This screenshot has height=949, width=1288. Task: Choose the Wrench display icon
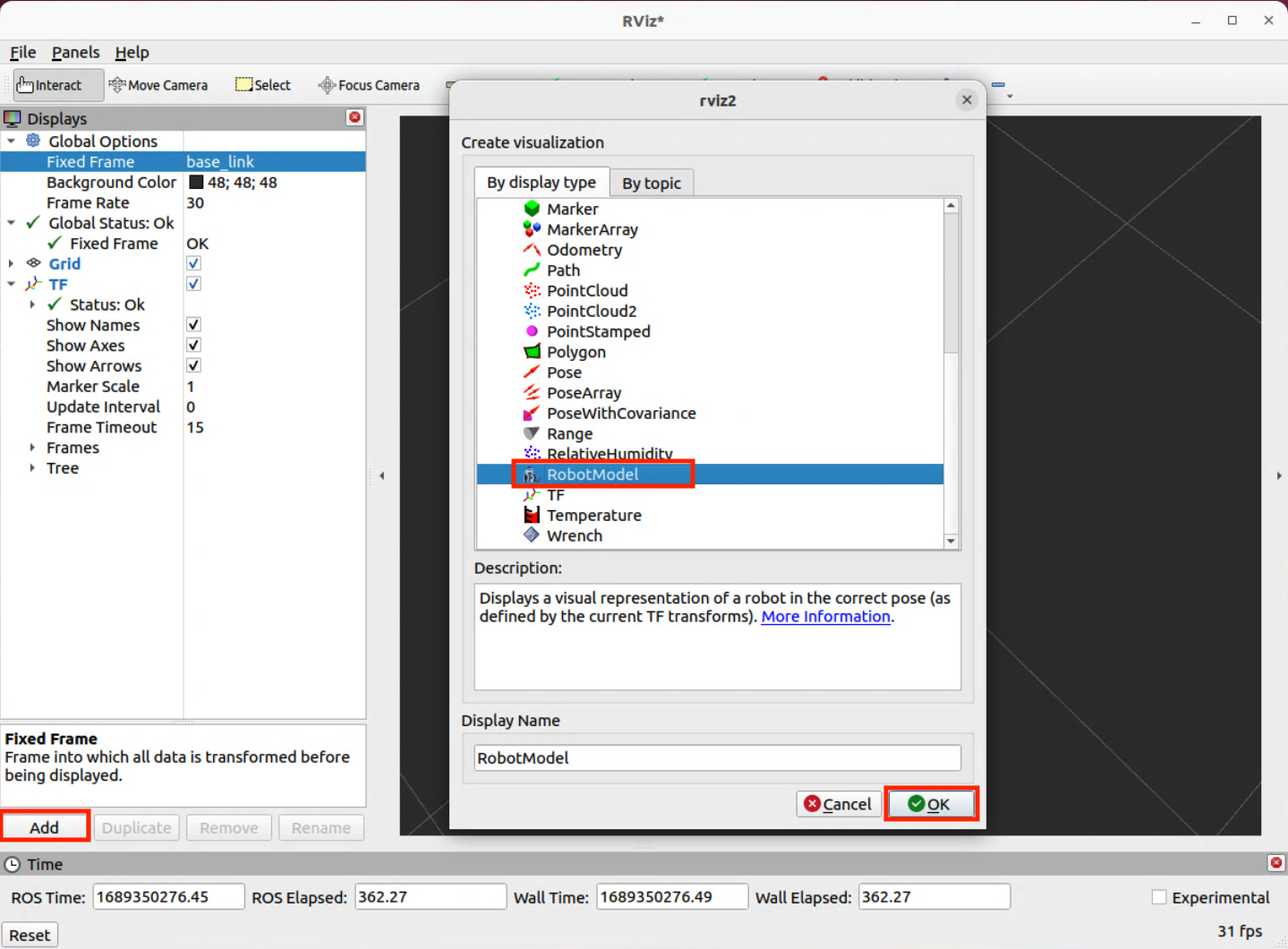click(532, 535)
